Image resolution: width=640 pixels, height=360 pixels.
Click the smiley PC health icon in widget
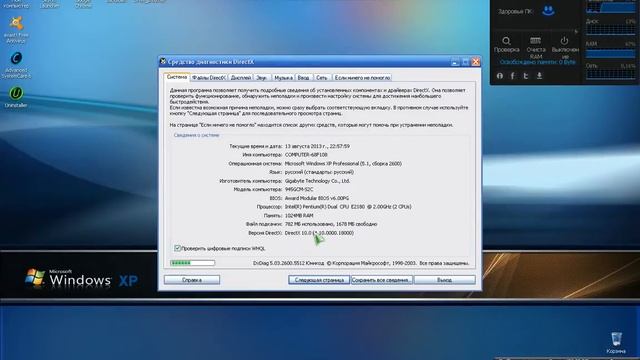[x=548, y=11]
